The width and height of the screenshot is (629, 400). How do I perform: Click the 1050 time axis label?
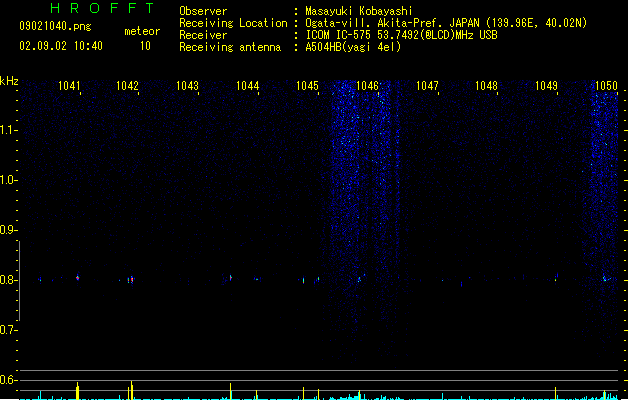606,86
